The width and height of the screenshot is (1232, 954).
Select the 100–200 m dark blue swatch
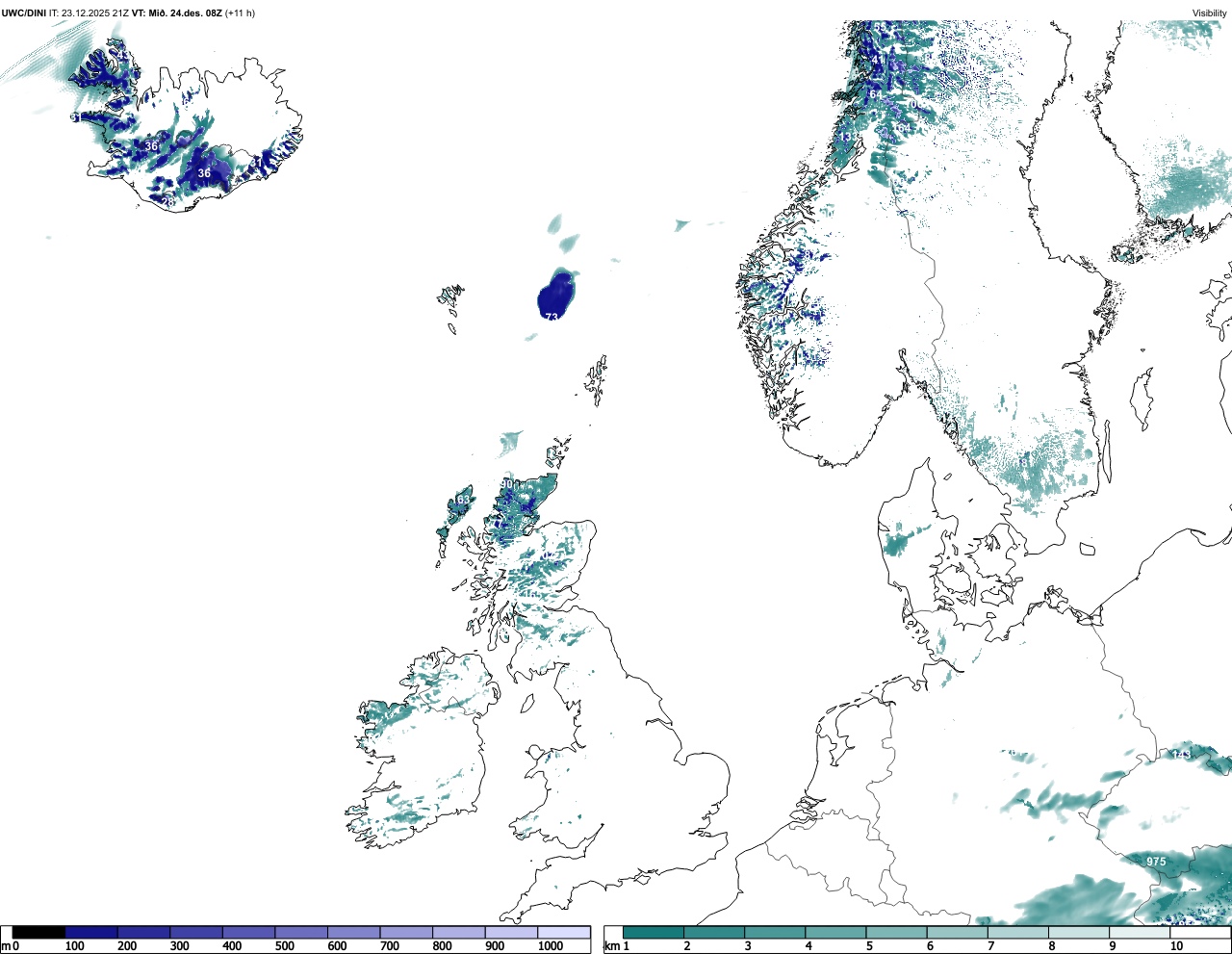tap(91, 932)
